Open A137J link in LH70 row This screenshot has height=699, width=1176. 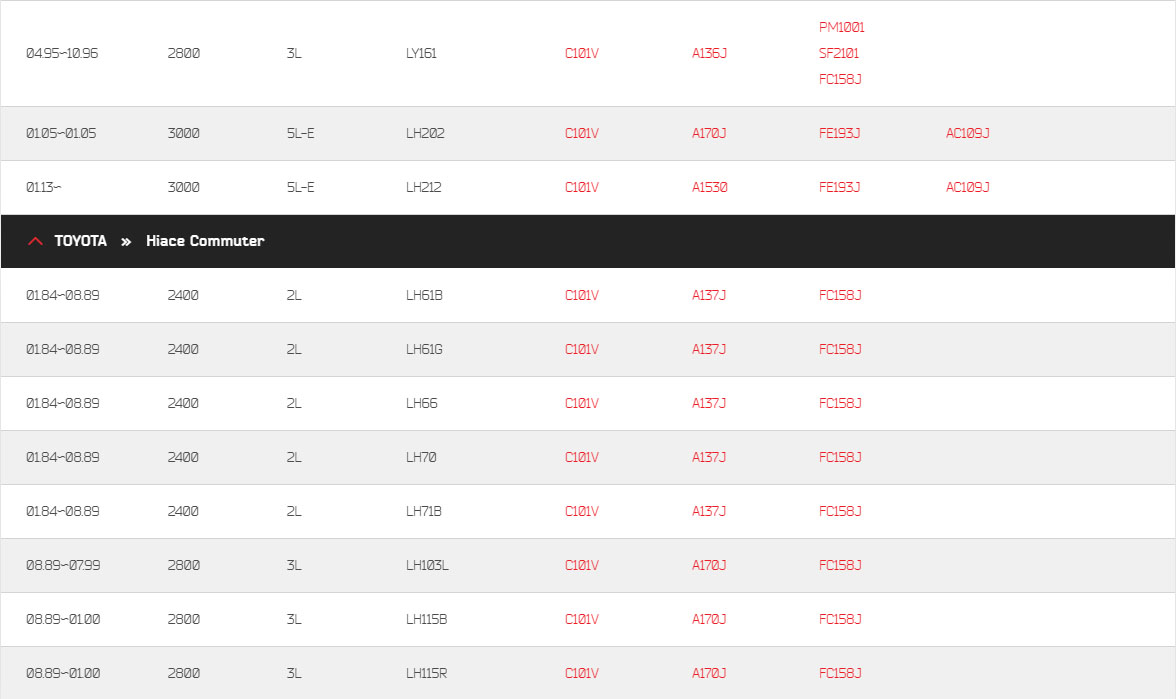709,457
